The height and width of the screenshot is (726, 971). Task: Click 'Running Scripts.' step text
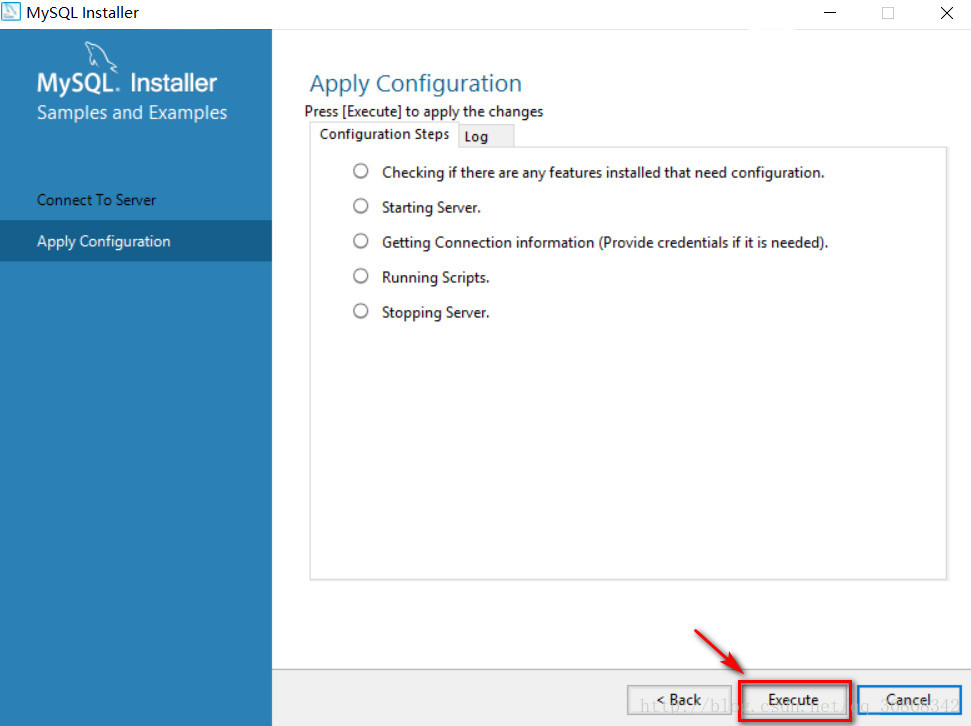click(x=435, y=278)
